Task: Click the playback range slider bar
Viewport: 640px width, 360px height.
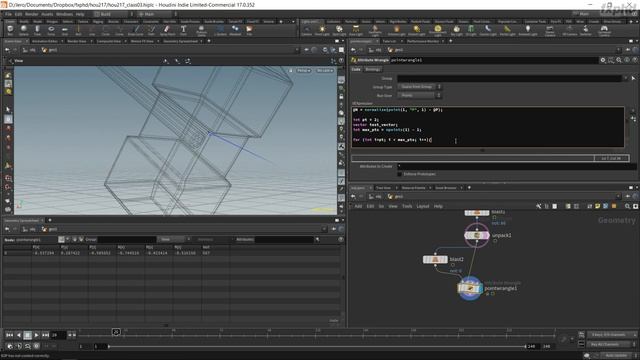Action: pos(317,347)
